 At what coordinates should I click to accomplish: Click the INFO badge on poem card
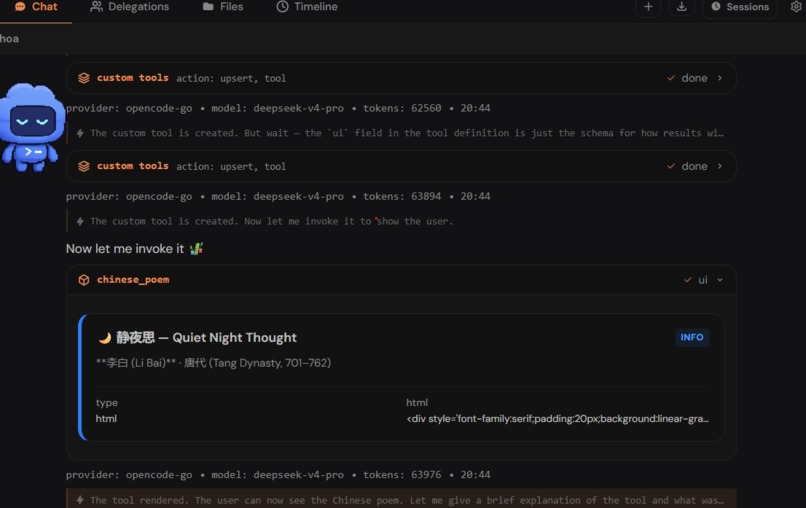[x=692, y=337]
